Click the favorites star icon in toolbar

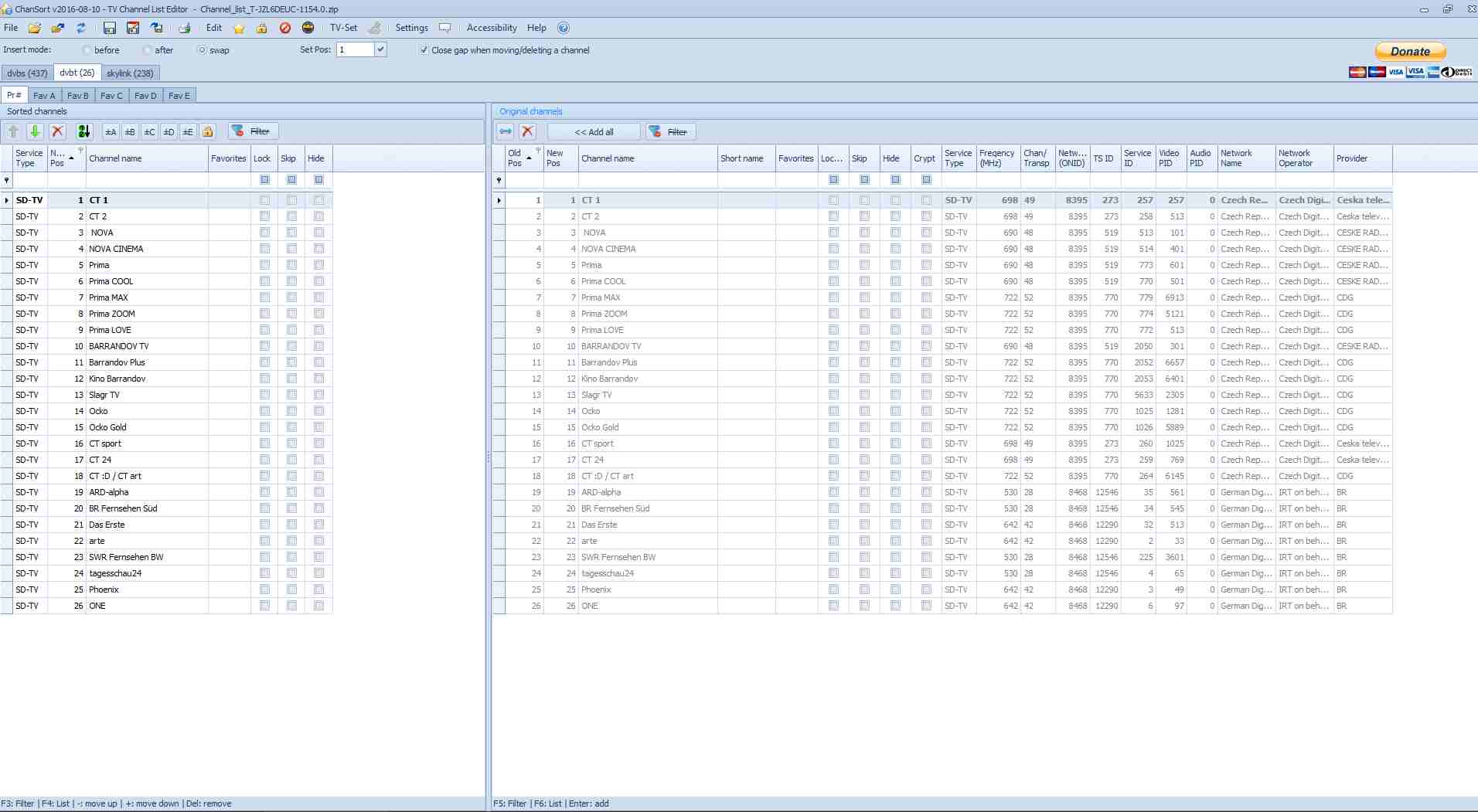point(239,28)
